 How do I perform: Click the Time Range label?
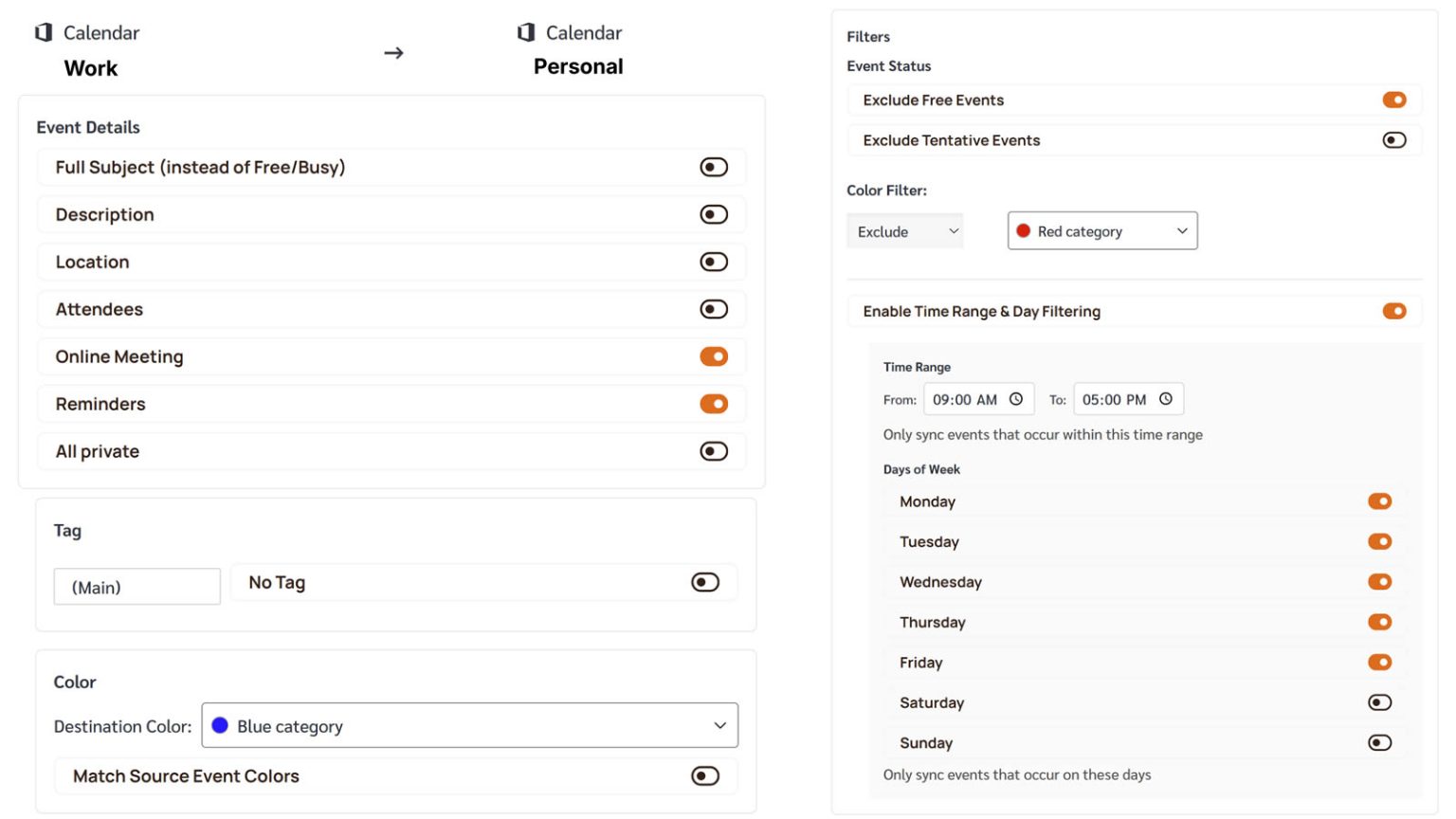(x=917, y=367)
